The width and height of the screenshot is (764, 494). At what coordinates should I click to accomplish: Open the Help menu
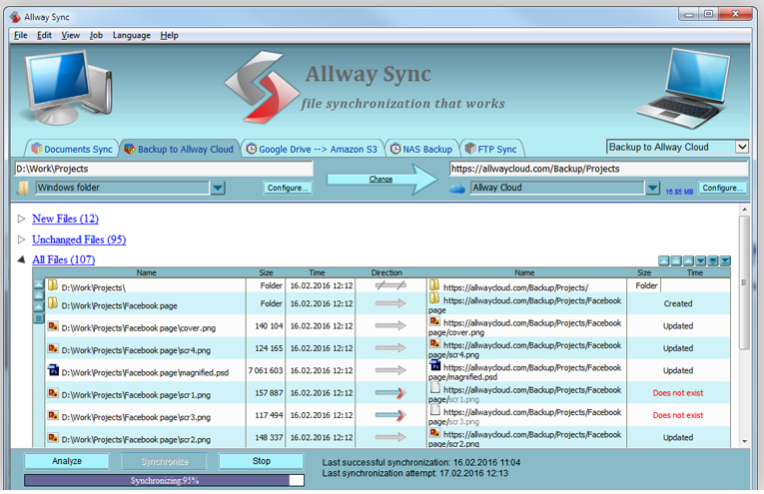tap(169, 35)
